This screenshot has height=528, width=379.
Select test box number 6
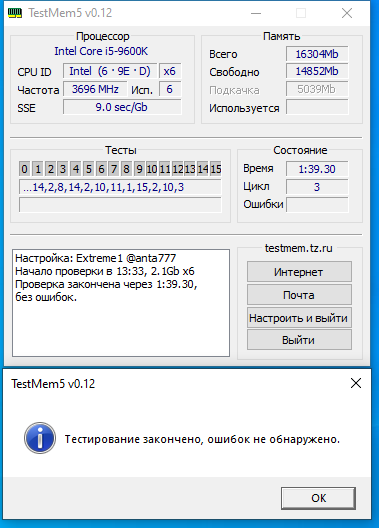tap(101, 169)
